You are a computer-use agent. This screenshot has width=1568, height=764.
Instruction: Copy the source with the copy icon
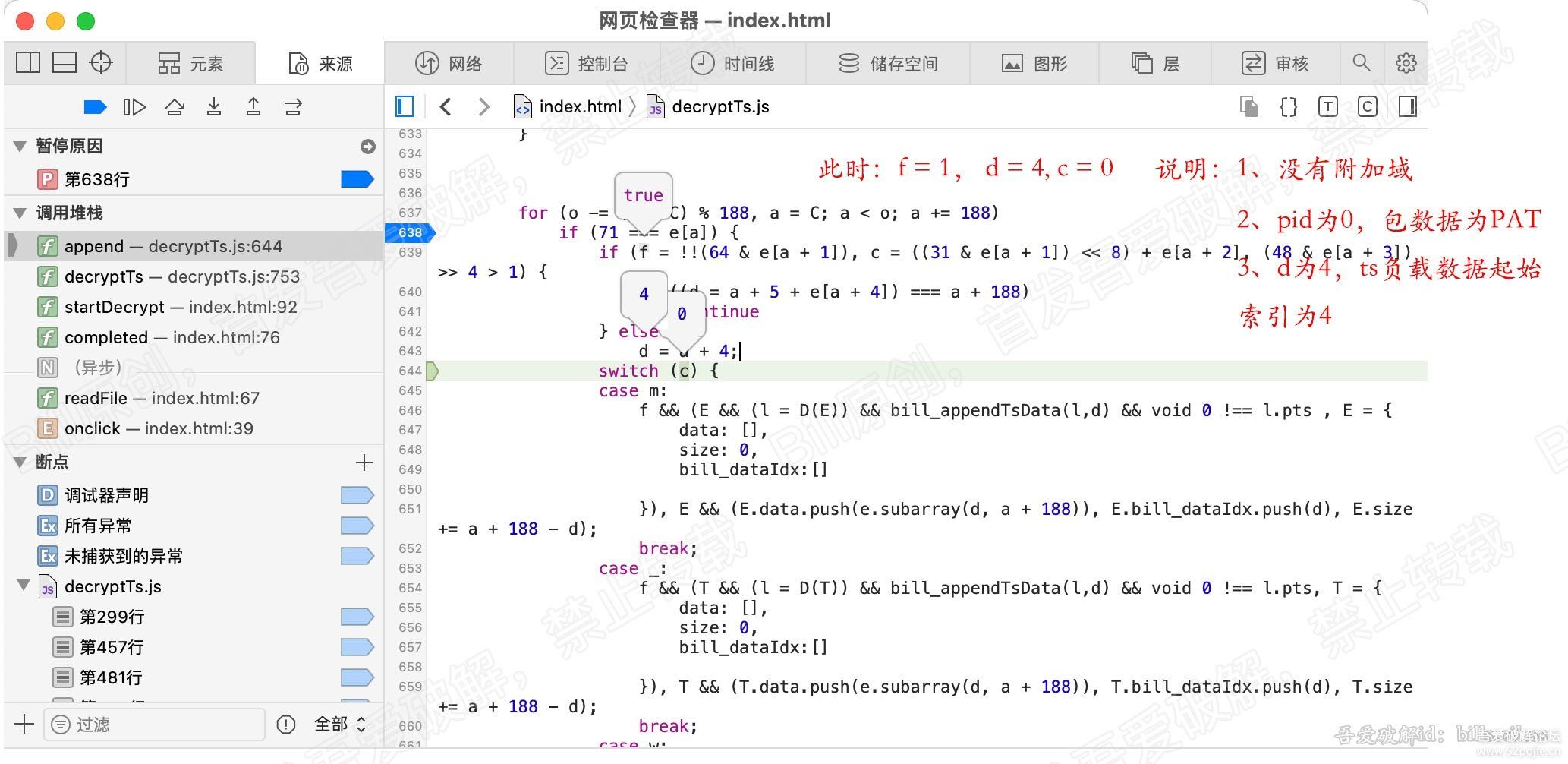[1248, 106]
